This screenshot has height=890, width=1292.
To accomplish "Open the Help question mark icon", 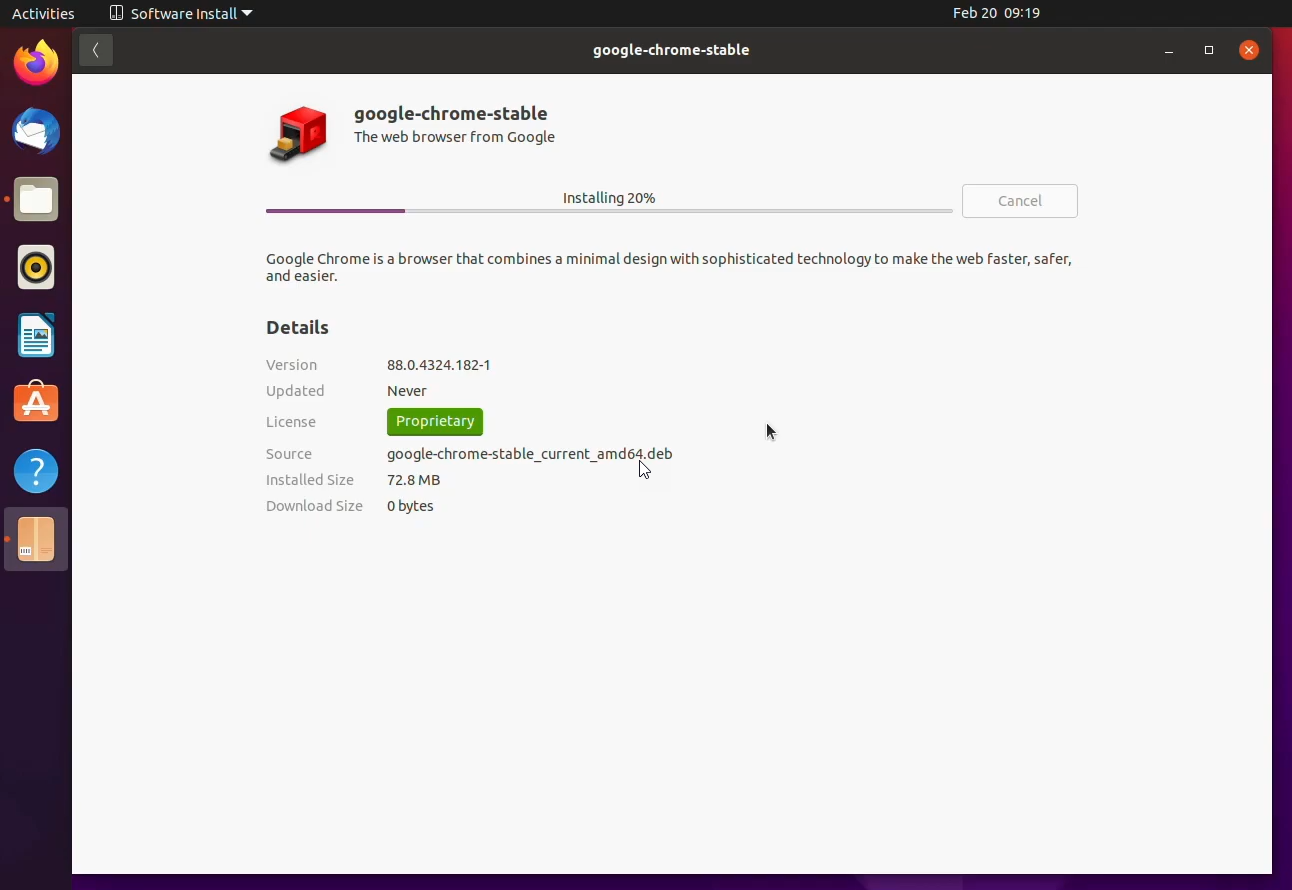I will click(36, 471).
